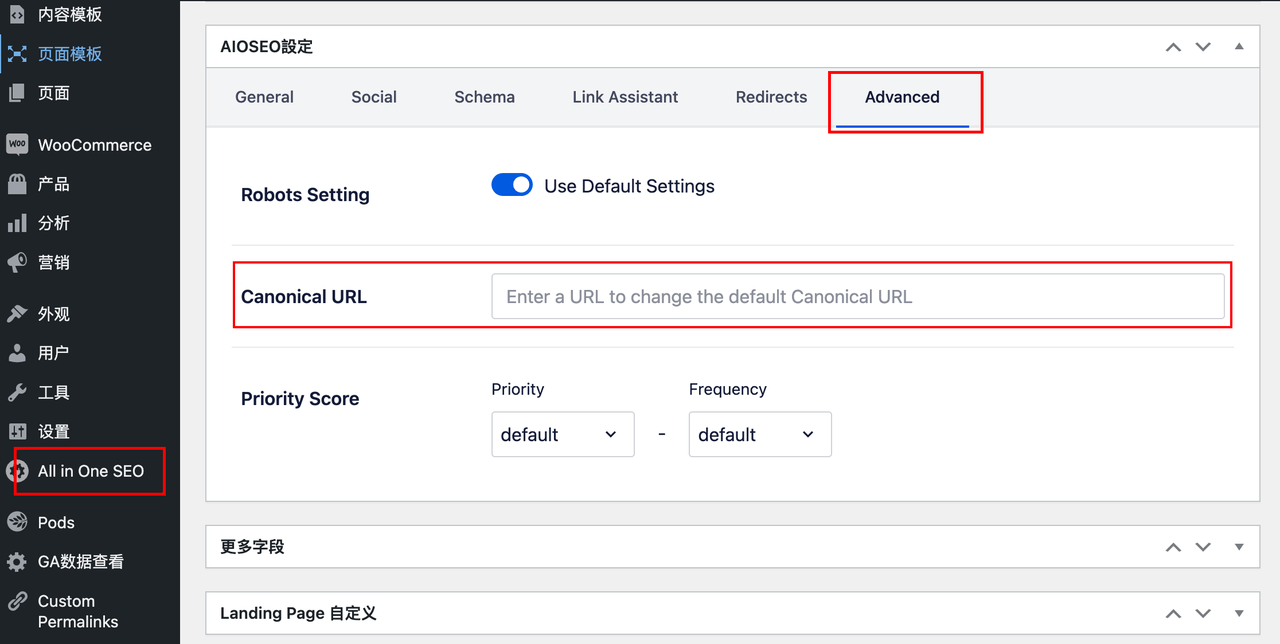The image size is (1280, 644).
Task: Open 营销 menu label
Action: [54, 262]
